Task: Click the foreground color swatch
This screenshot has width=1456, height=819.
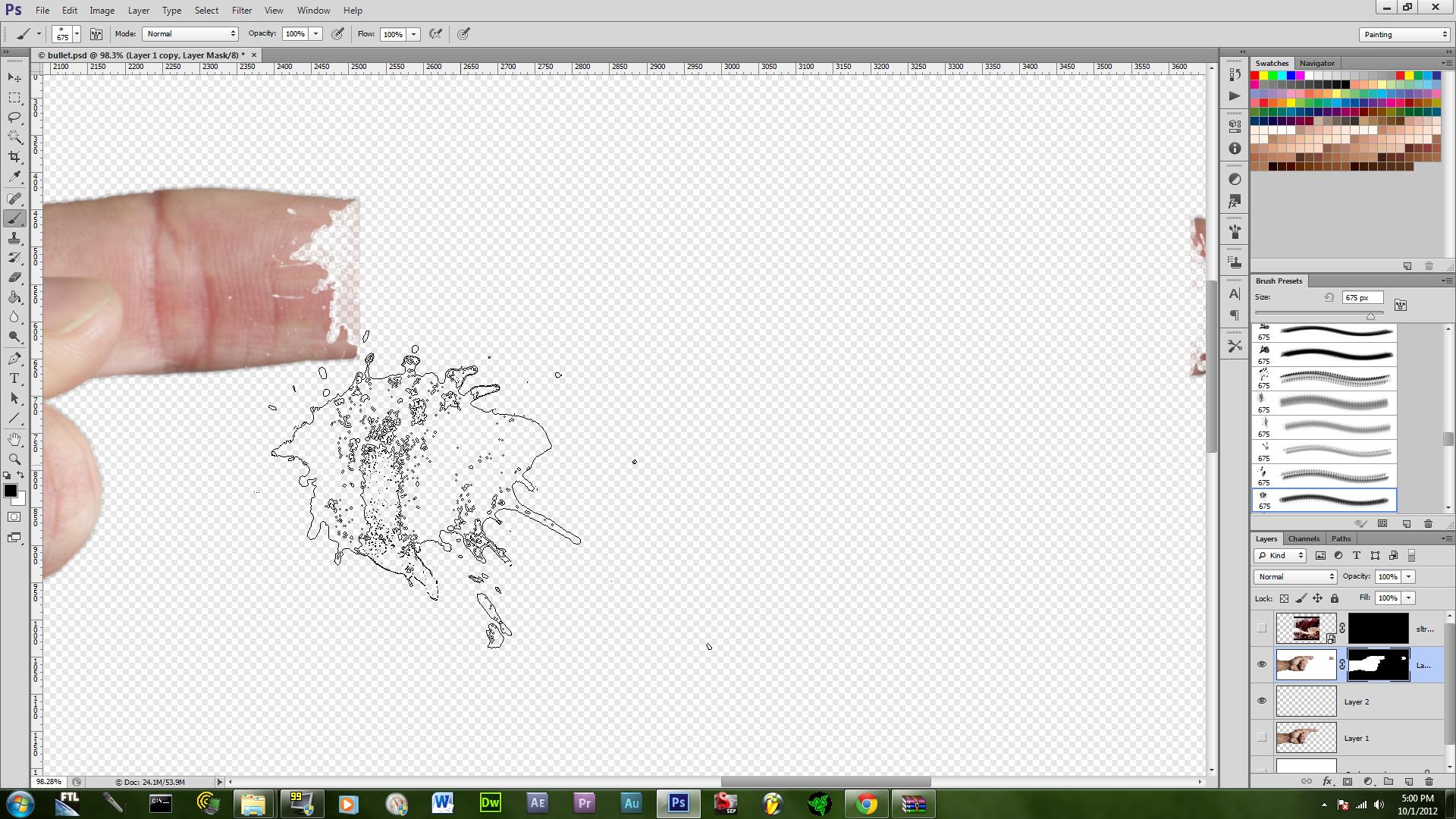Action: (11, 491)
